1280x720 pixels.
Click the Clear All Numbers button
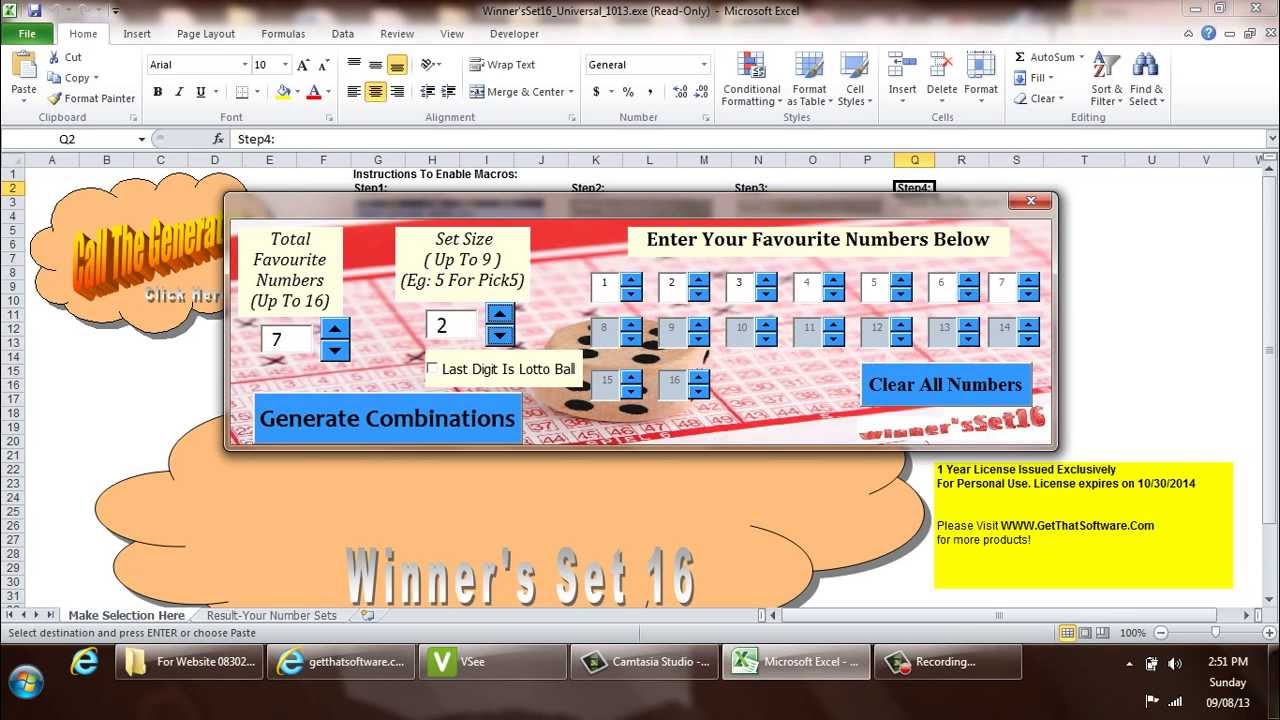click(x=945, y=385)
